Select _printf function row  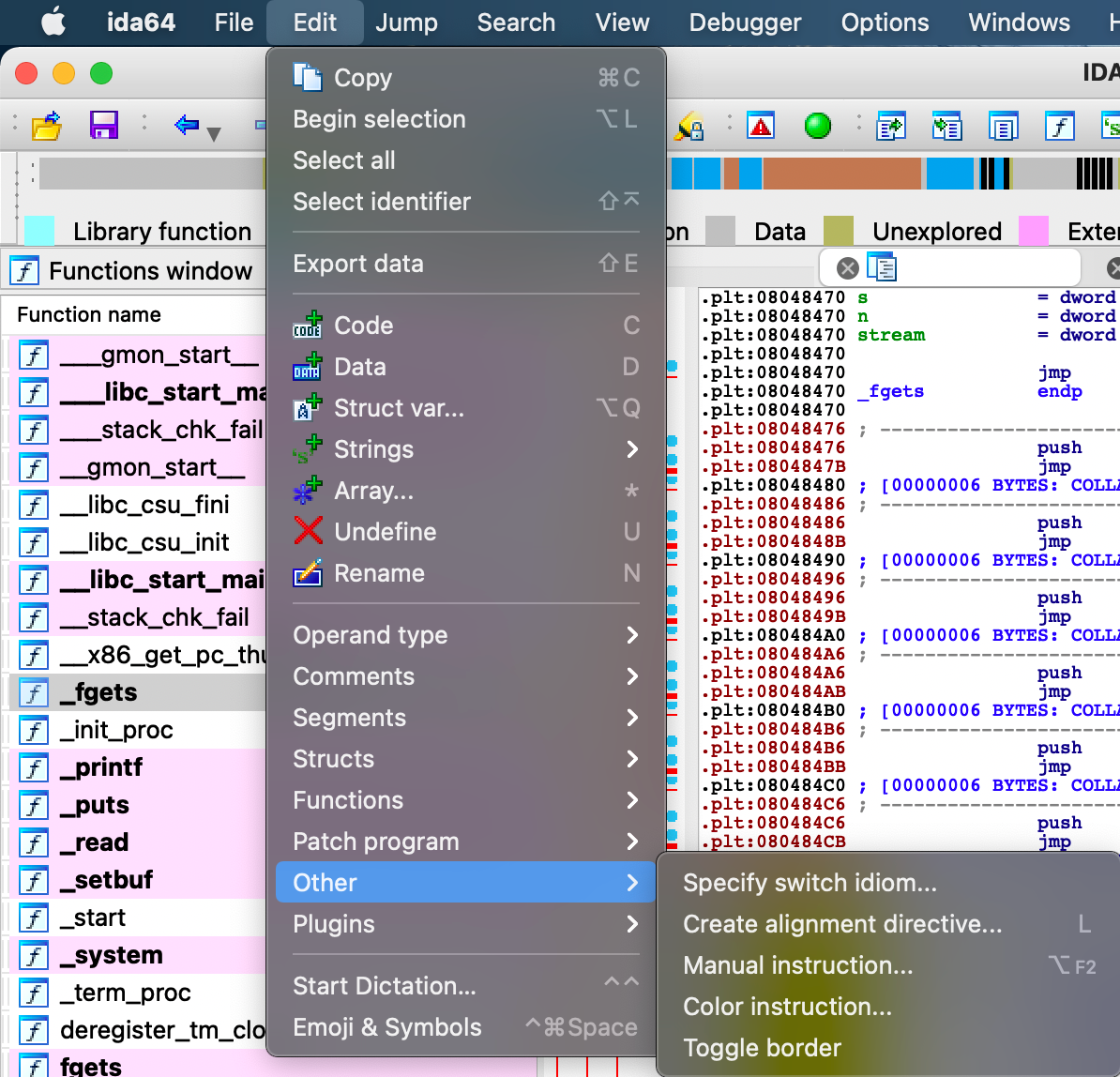click(138, 767)
